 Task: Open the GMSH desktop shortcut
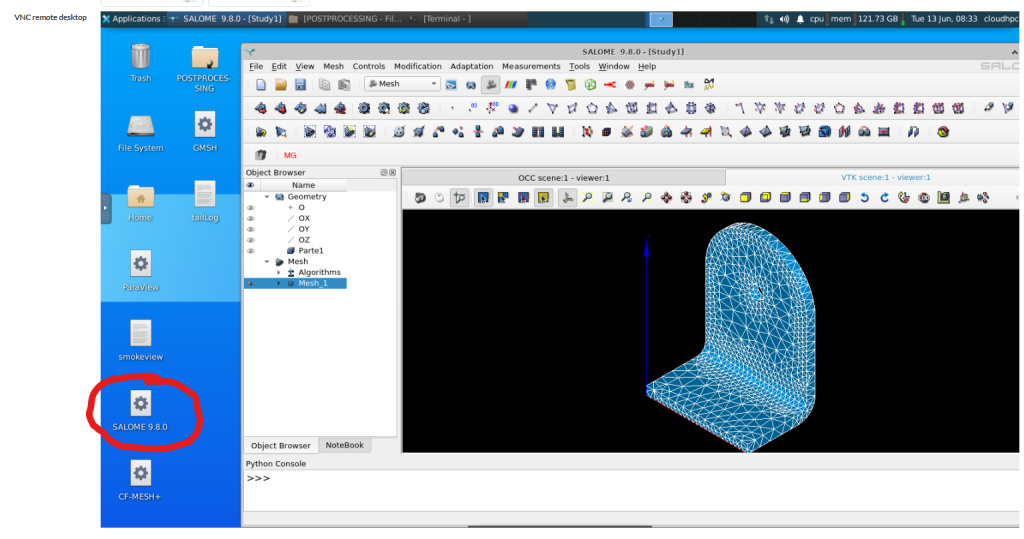(x=204, y=131)
